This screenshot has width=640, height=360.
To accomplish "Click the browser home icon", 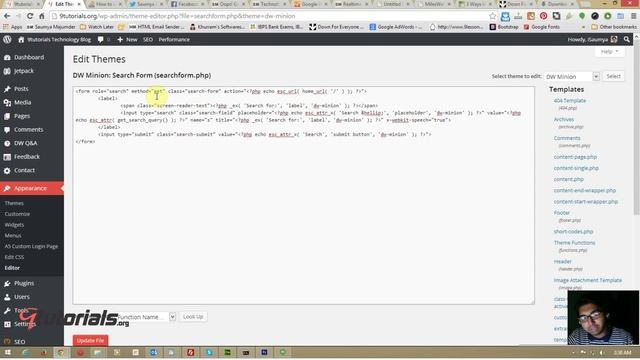I will (42, 16).
